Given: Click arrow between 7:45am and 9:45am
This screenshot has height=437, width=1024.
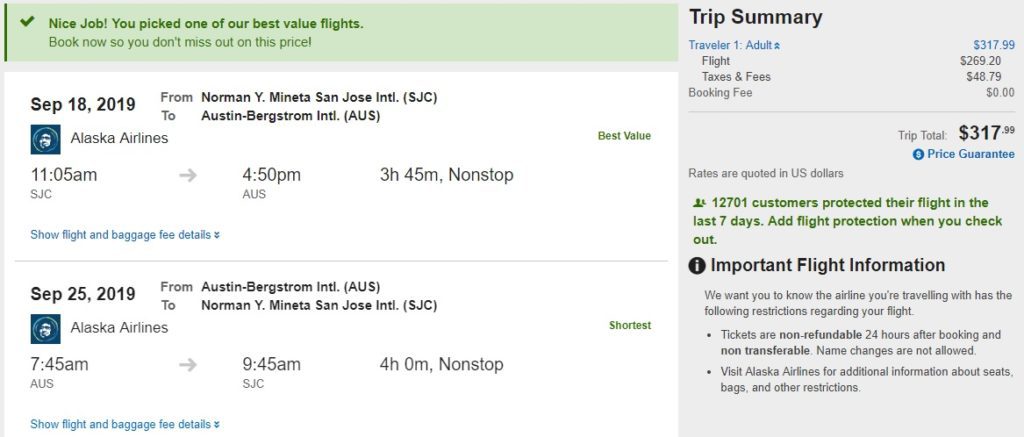Looking at the screenshot, I should tap(188, 365).
